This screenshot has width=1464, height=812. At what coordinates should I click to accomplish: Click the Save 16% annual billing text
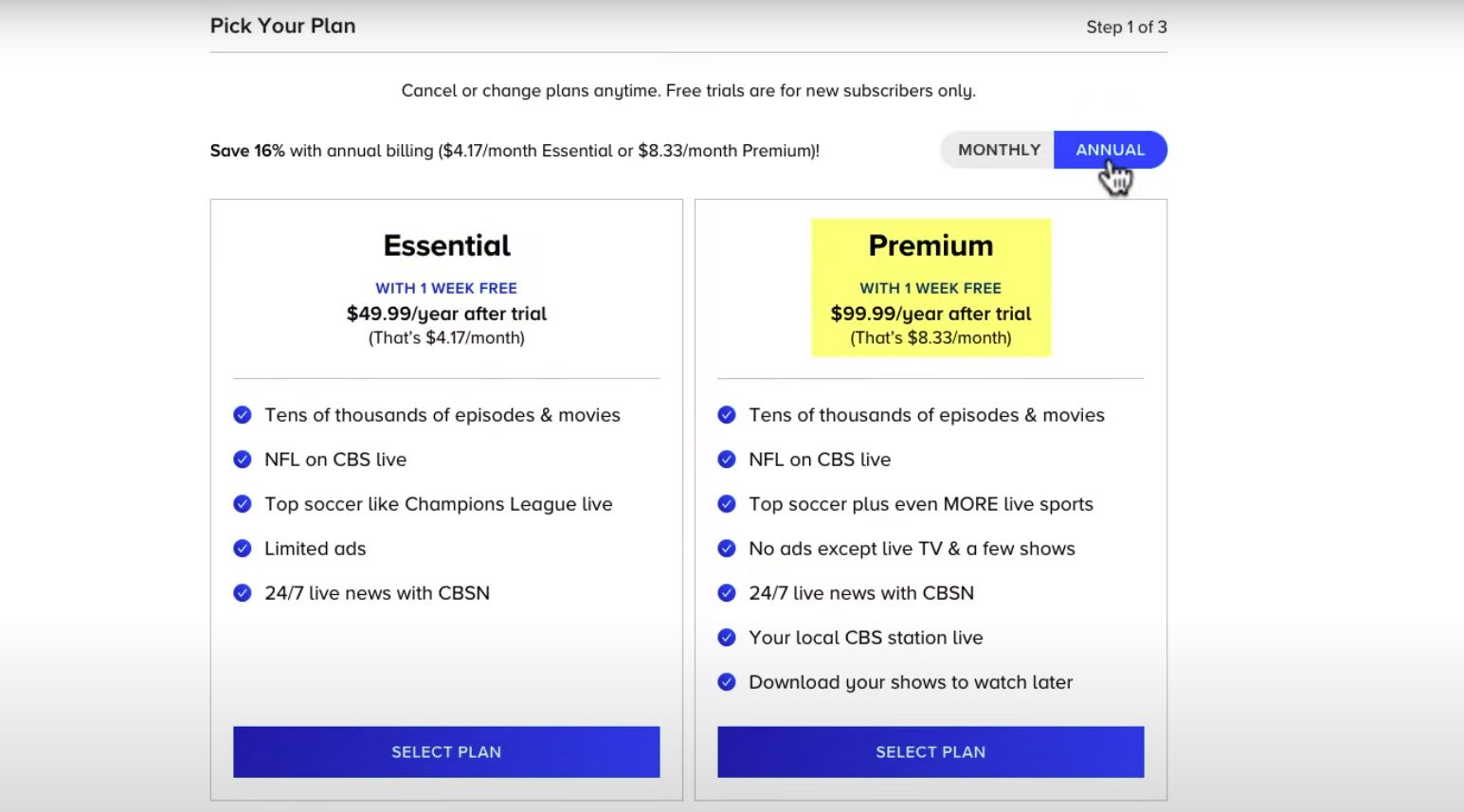tap(515, 151)
